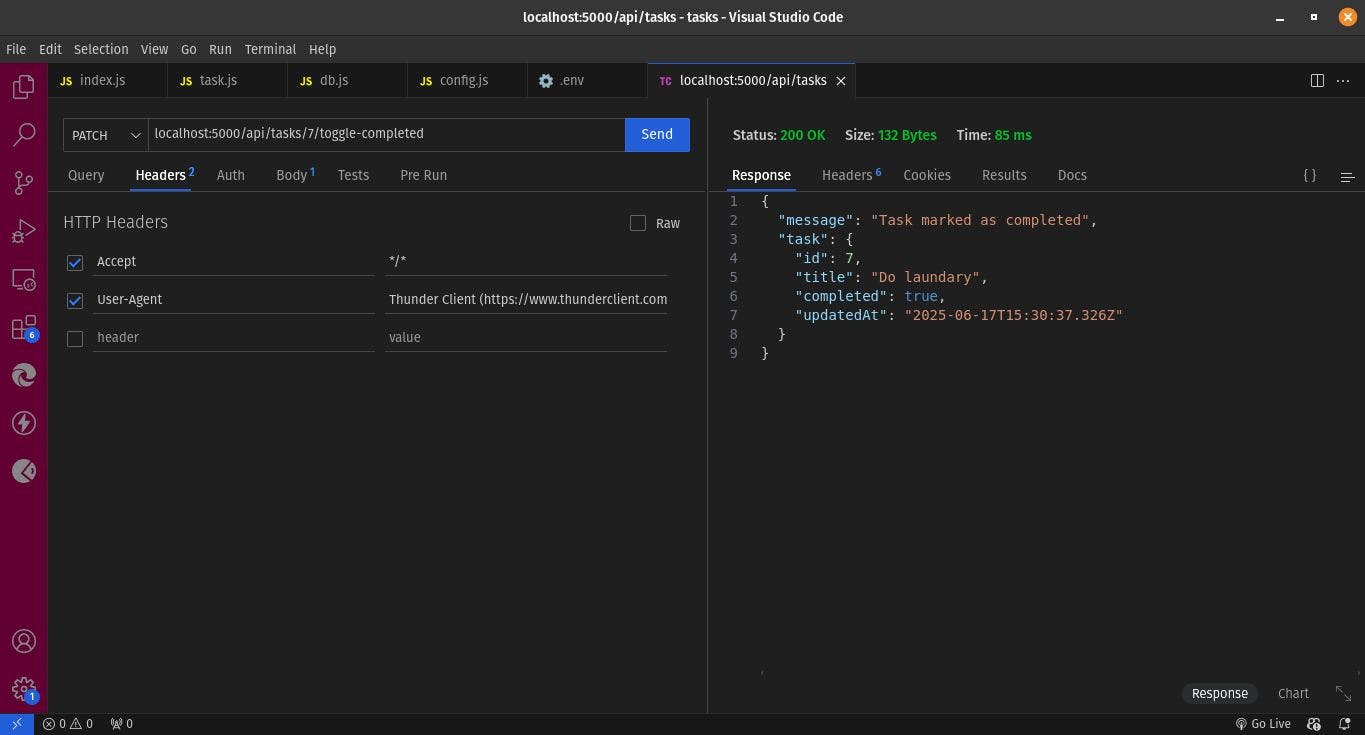
Task: Open the Terminal menu
Action: click(270, 49)
